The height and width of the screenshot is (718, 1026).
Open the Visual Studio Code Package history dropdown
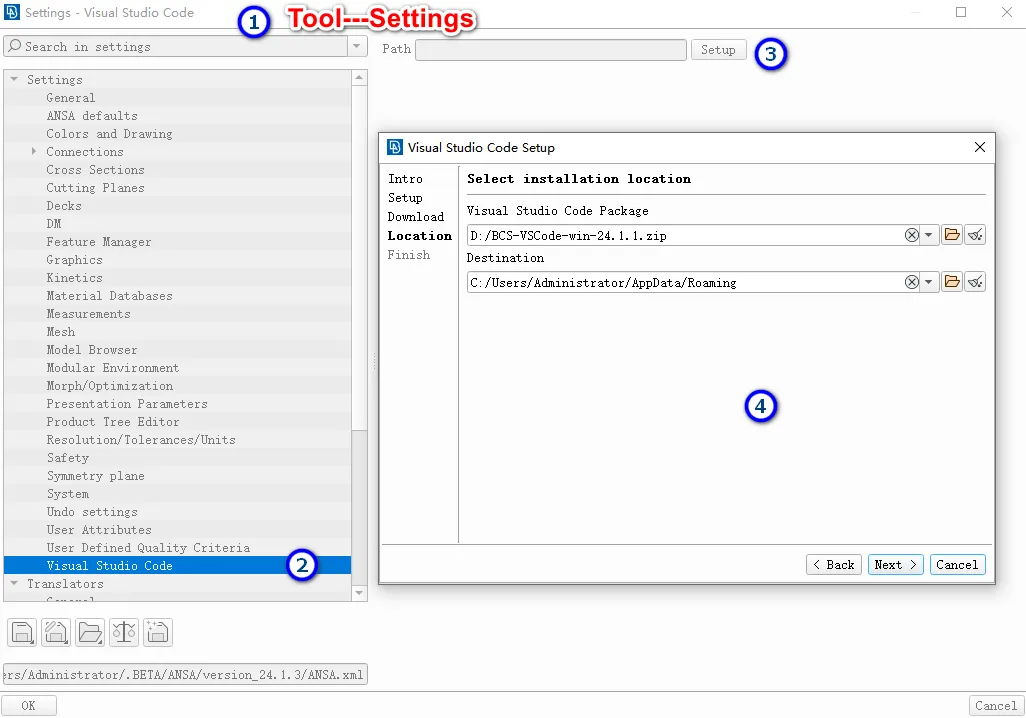click(929, 235)
